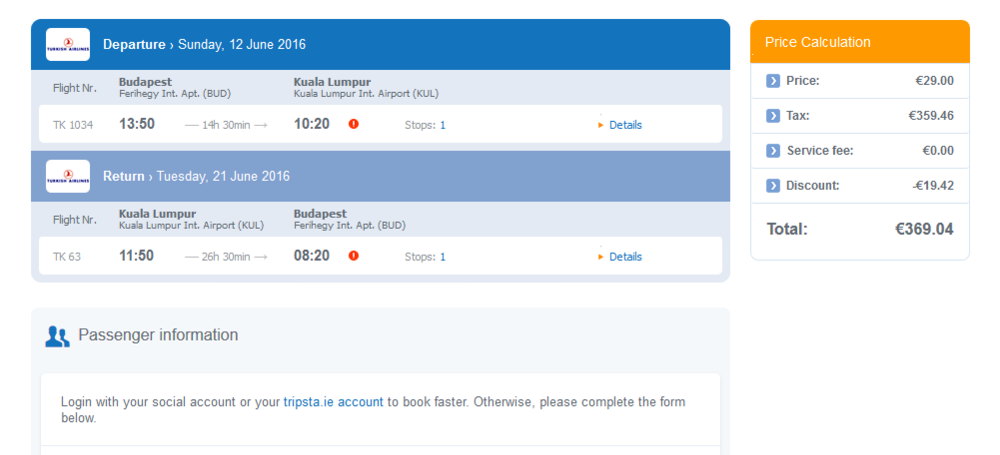
Task: Click the Departure Sunday, 12 June 2016 header
Action: [x=204, y=44]
